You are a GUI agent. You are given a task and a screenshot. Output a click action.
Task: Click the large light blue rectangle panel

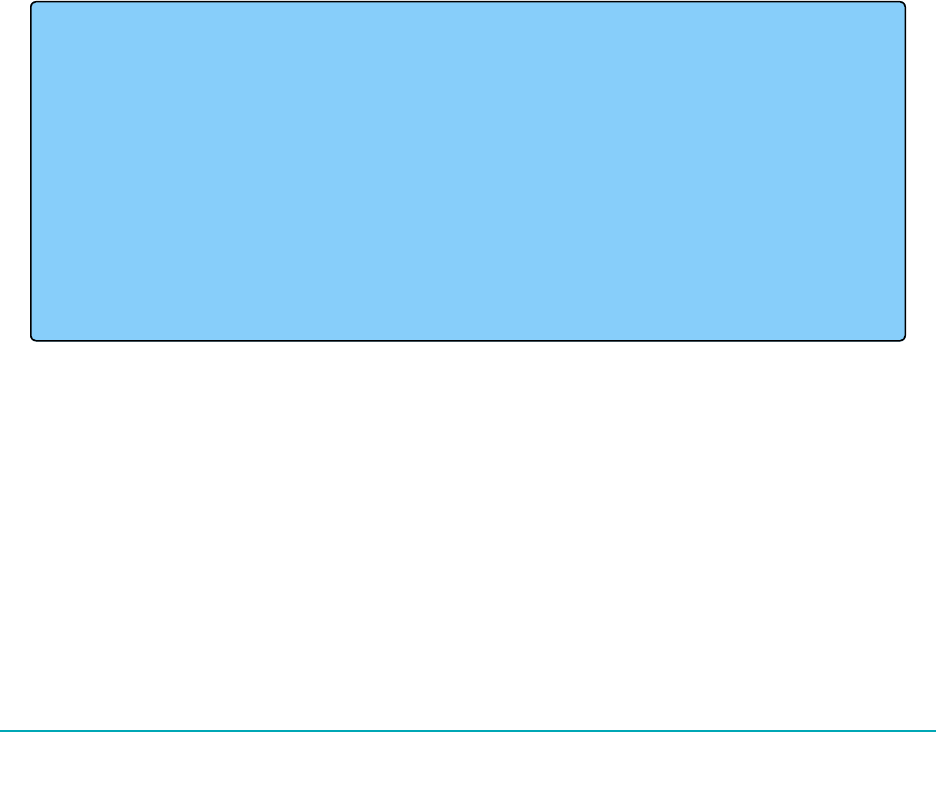pyautogui.click(x=468, y=171)
